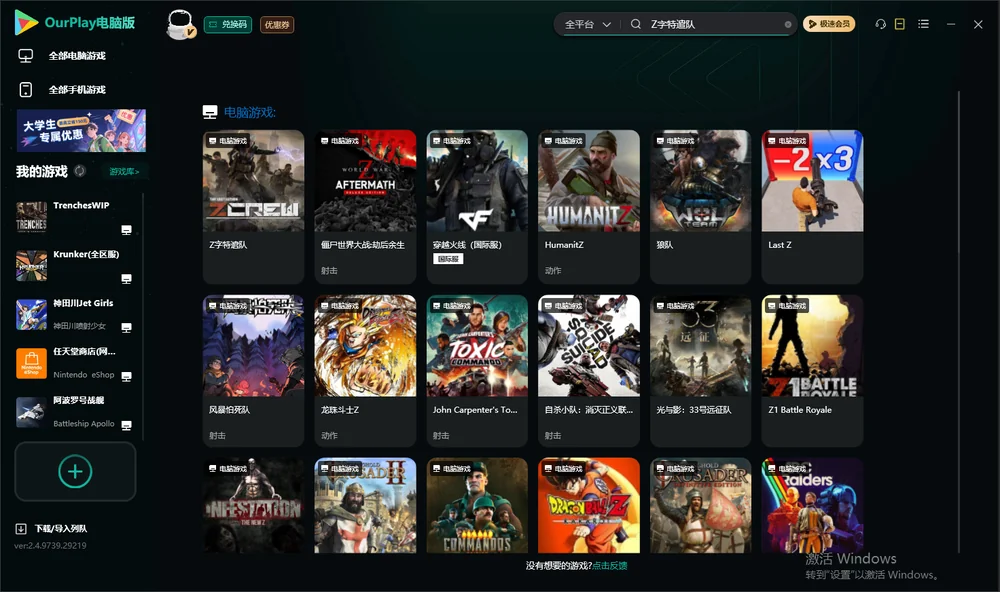Click the PC icon in Krunker row
The width and height of the screenshot is (1000, 592).
point(126,279)
